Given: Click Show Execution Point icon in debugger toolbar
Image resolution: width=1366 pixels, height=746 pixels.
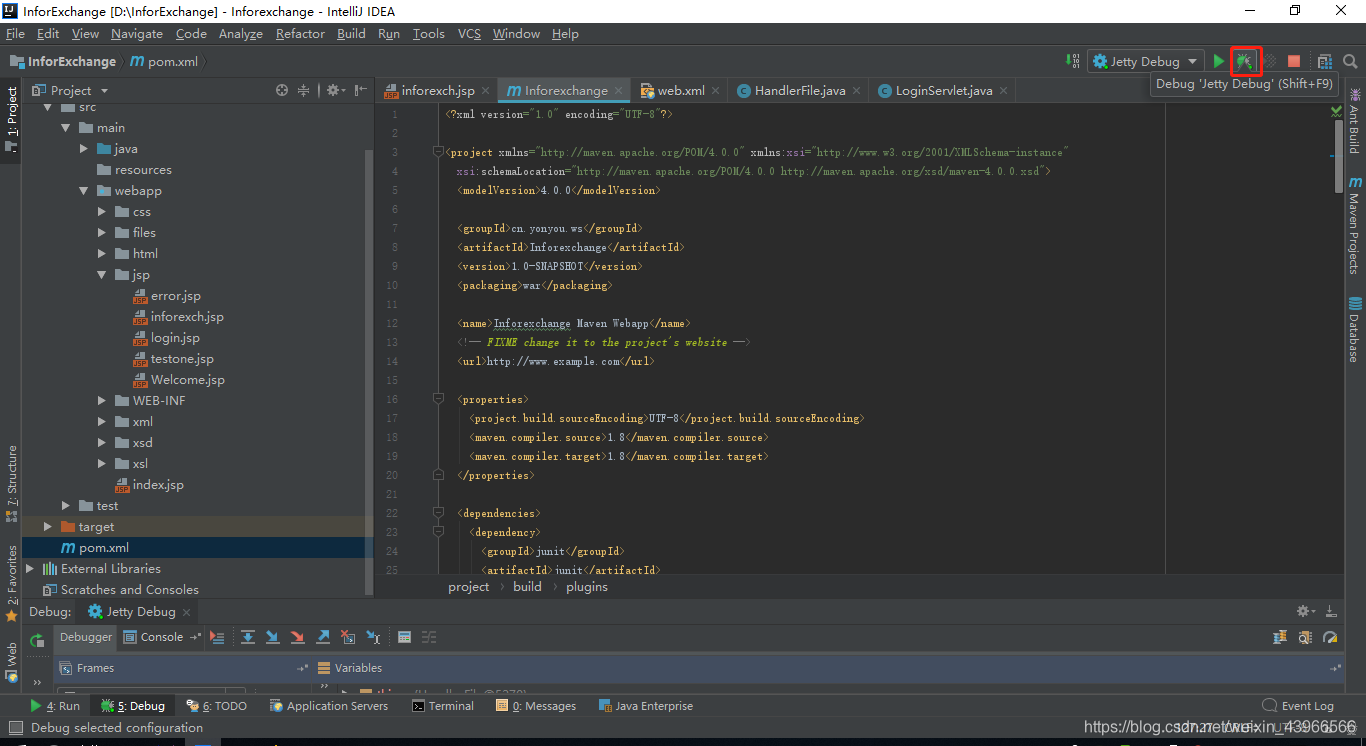Looking at the screenshot, I should (x=217, y=637).
